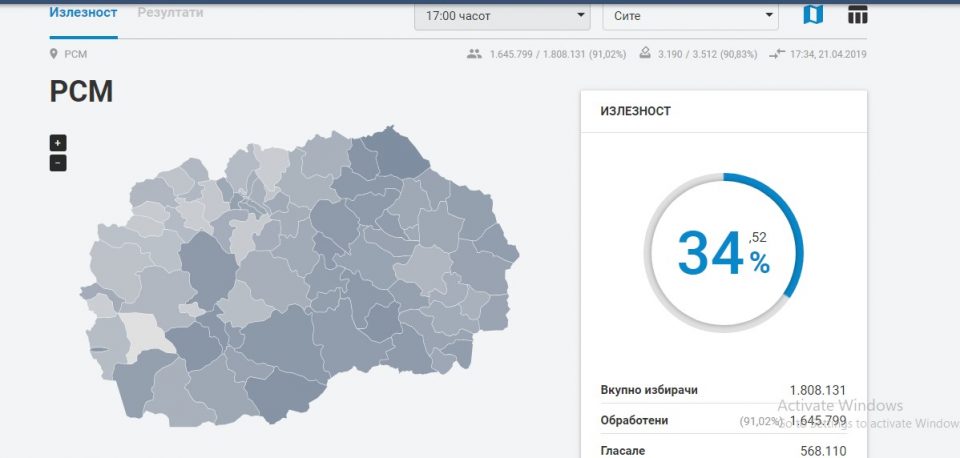Open the Резултати tab
This screenshot has height=458, width=960.
pyautogui.click(x=170, y=13)
